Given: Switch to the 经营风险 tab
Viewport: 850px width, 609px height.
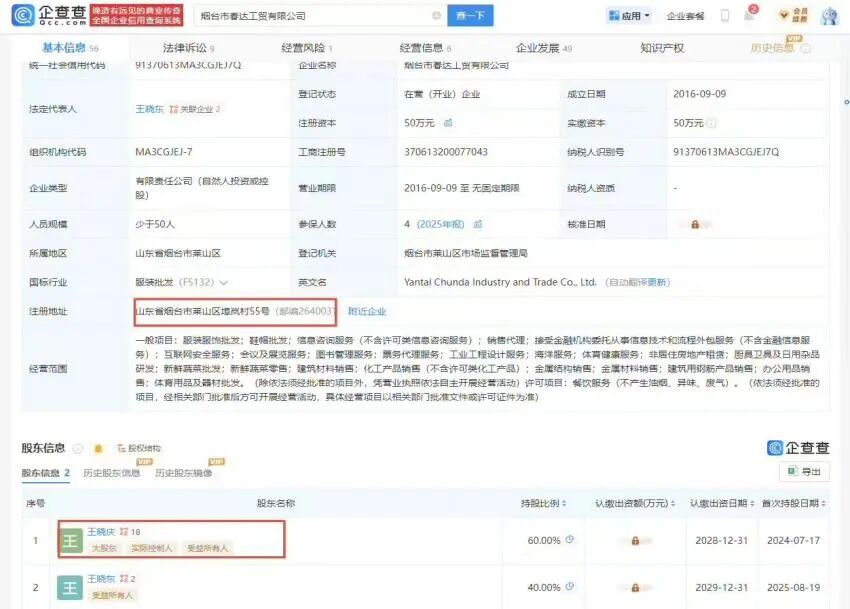Looking at the screenshot, I should 306,48.
